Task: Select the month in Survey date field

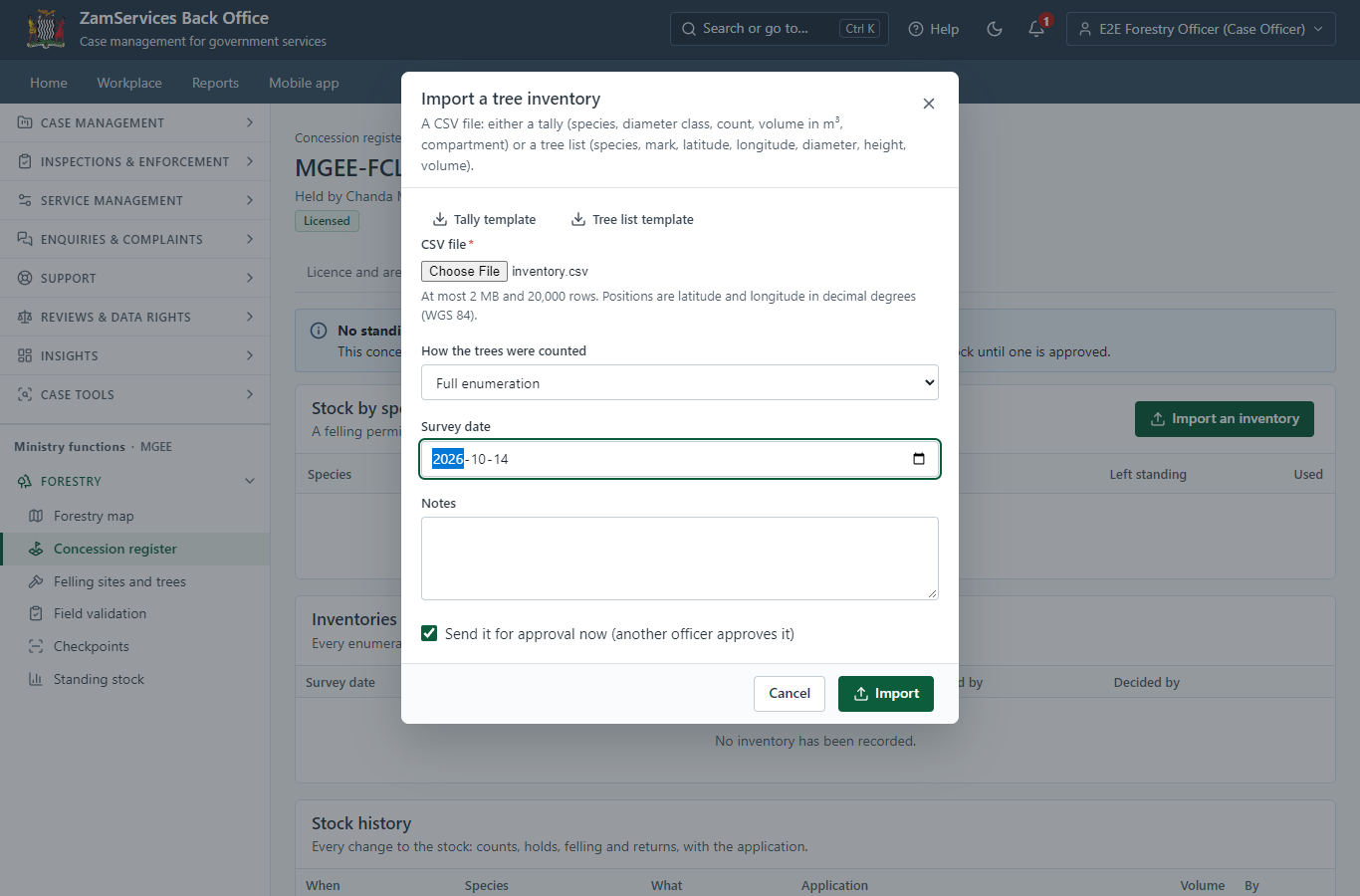Action: (x=479, y=459)
